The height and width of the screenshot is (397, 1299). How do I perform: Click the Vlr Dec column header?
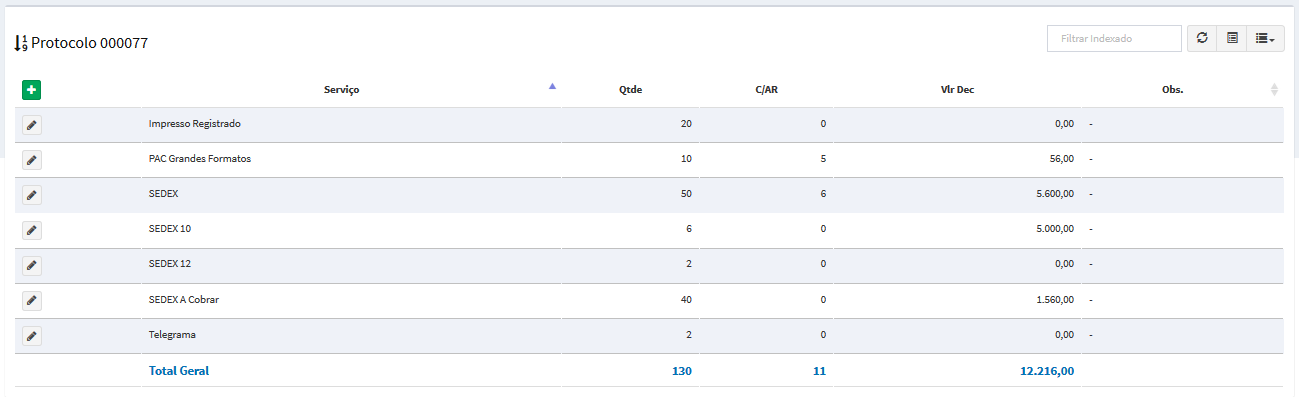click(x=958, y=90)
